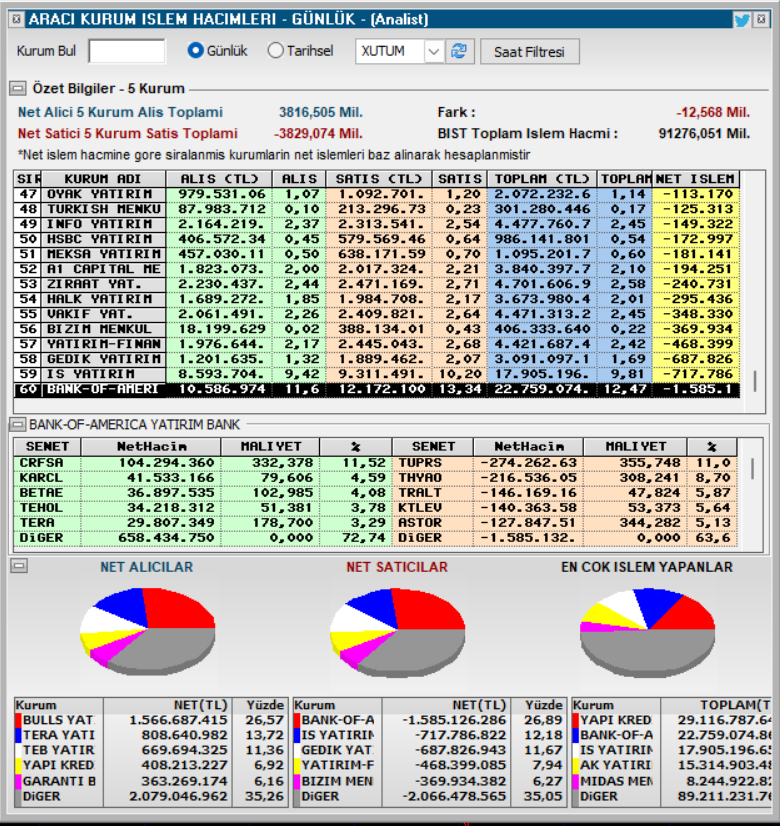This screenshot has width=780, height=826.
Task: Click the left MALIYET column header
Action: tap(271, 447)
